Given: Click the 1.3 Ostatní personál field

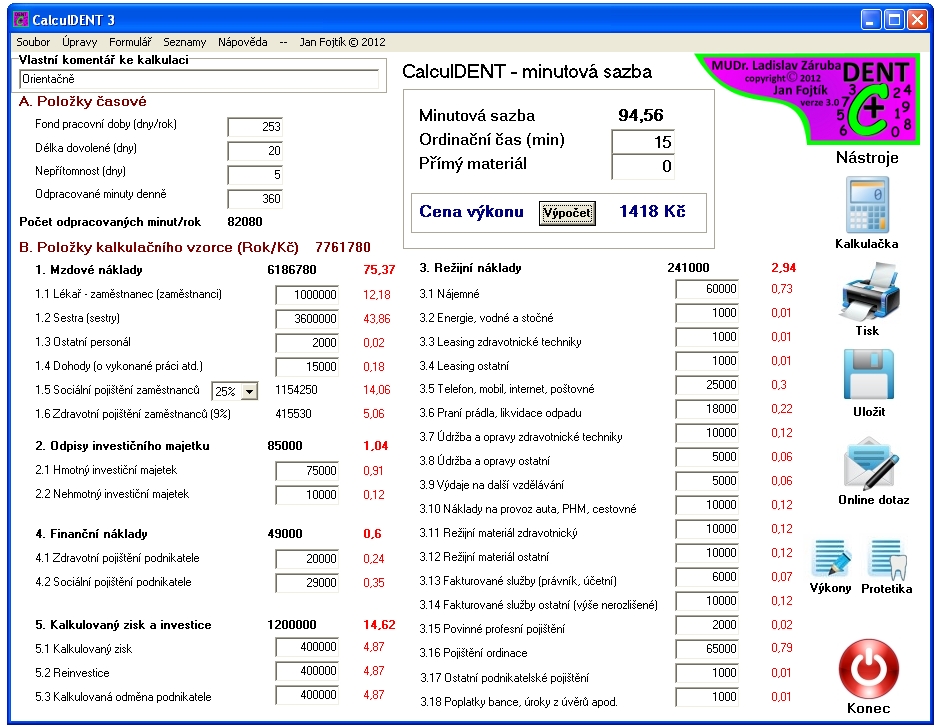Looking at the screenshot, I should click(307, 342).
